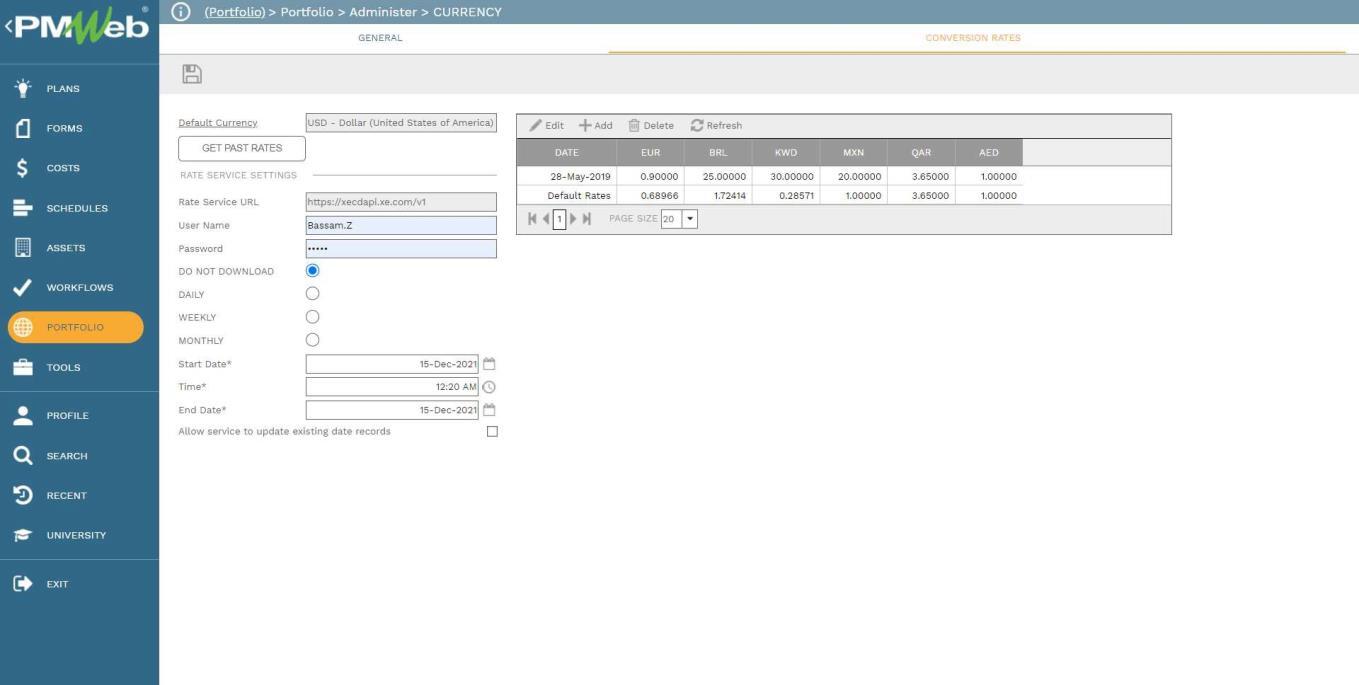Screen dimensions: 1359x685
Task: Open University from the graduation cap icon
Action: (22, 535)
